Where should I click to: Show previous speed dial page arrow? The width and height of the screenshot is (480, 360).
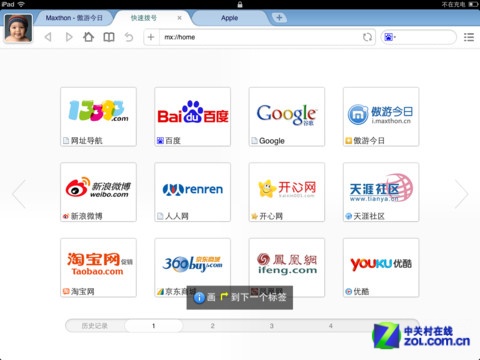(x=19, y=194)
